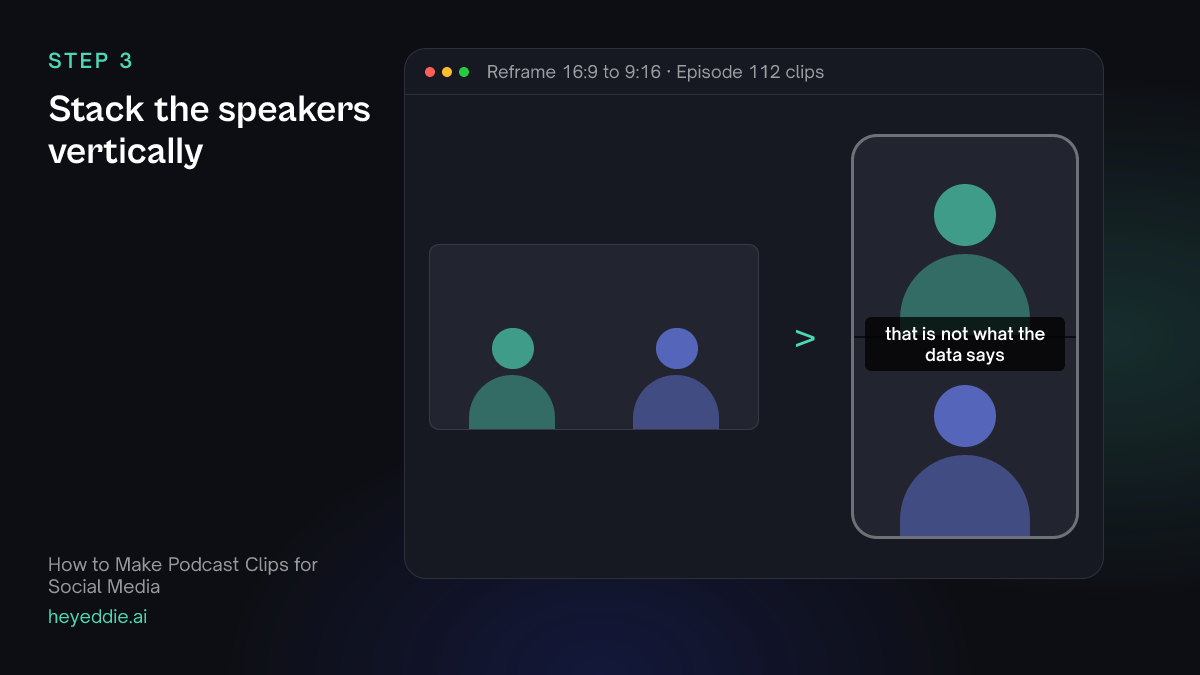Click the caption "that is not what the data says"

tap(965, 344)
